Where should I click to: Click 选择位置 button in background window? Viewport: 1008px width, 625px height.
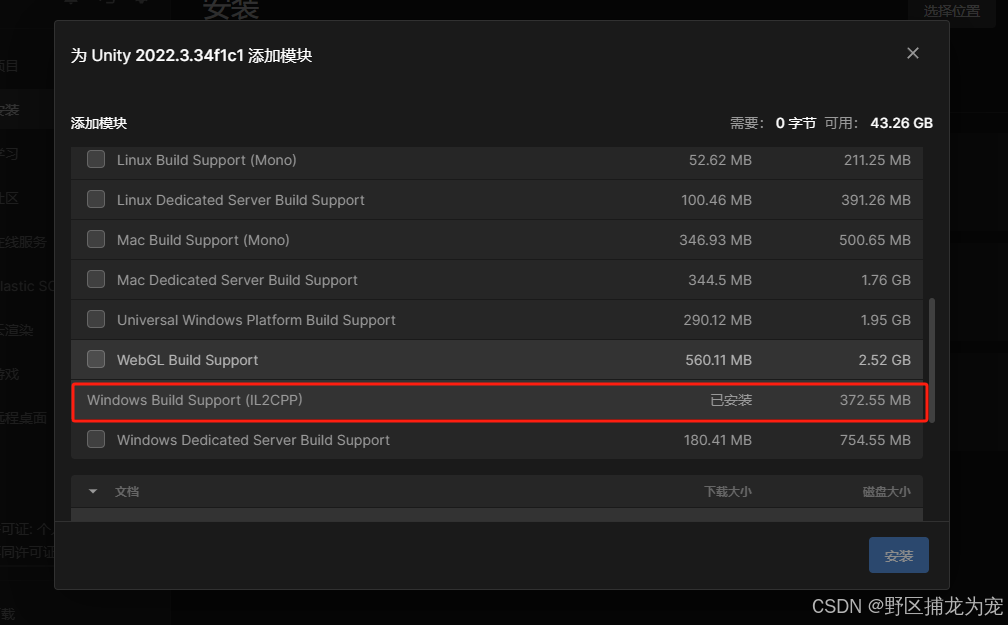(951, 12)
